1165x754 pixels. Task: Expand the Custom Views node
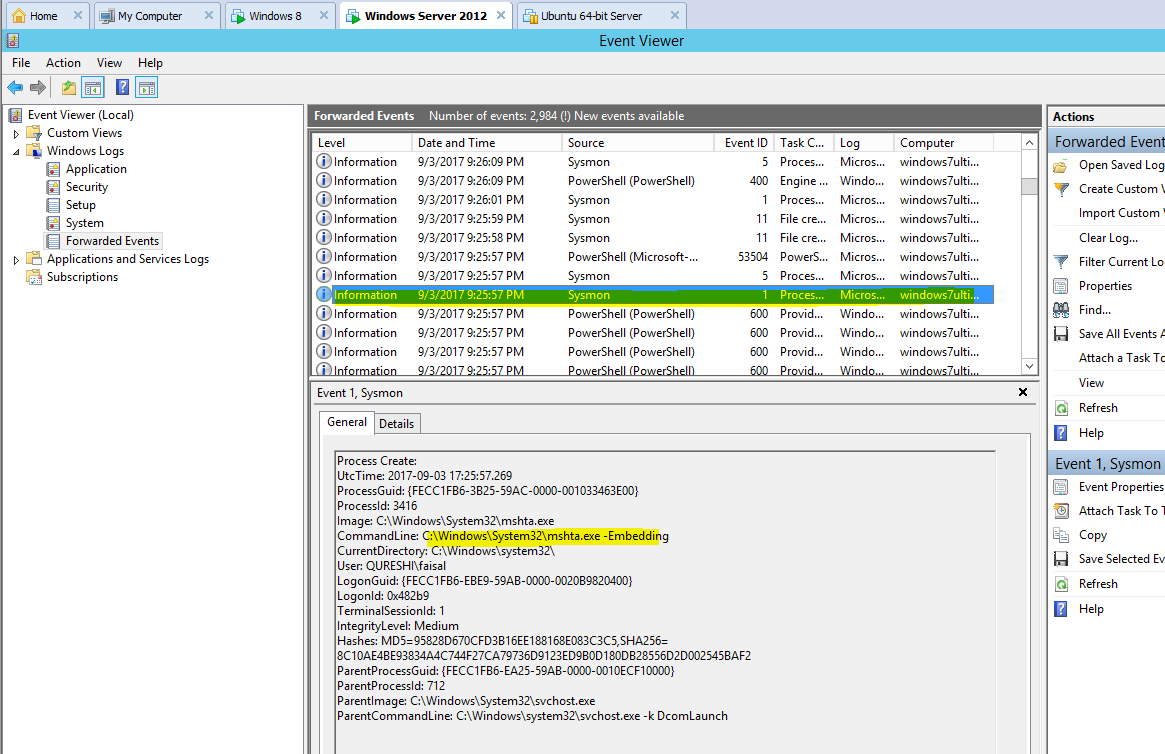tap(16, 132)
